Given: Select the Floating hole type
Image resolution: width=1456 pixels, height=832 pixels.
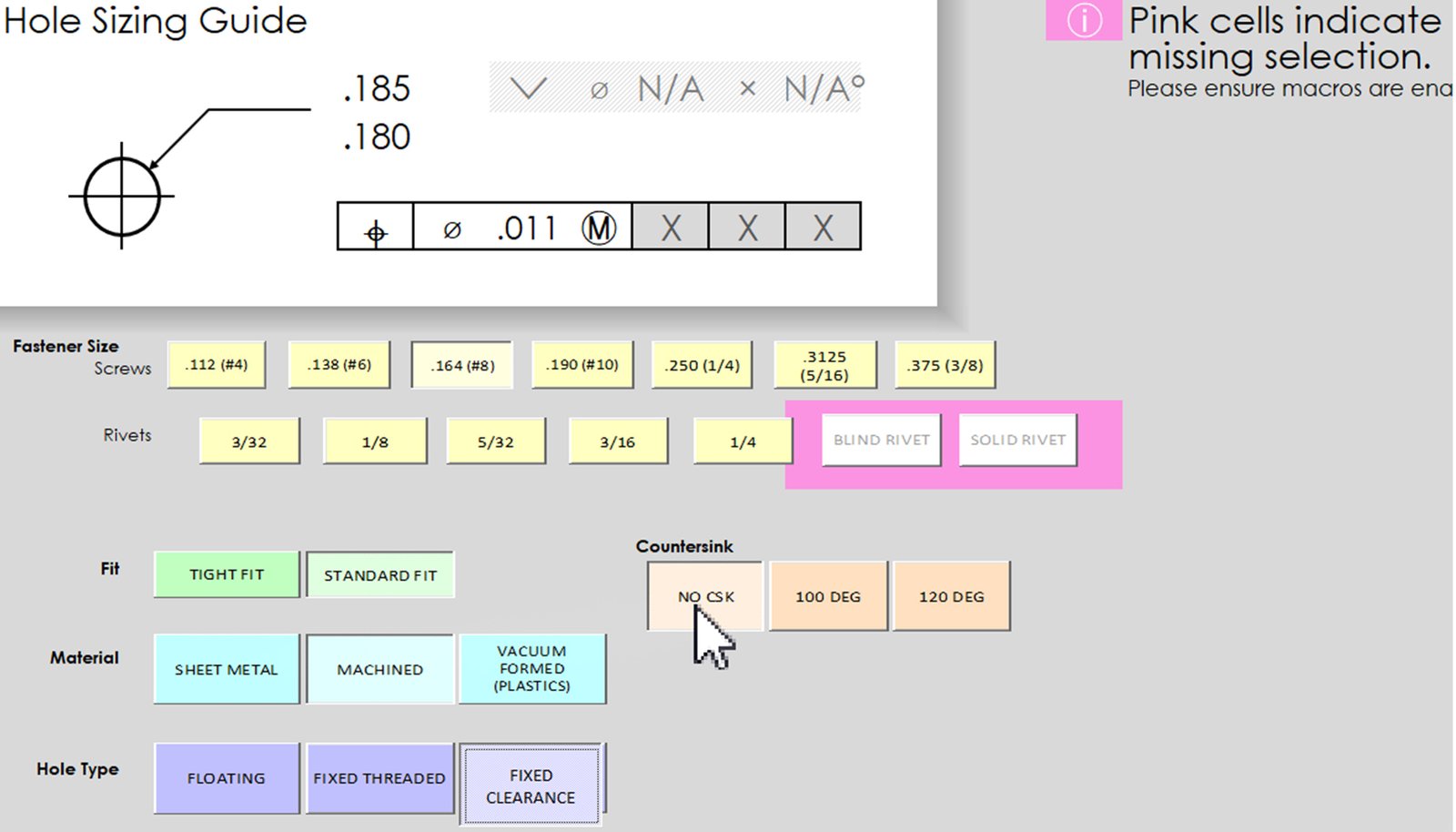Looking at the screenshot, I should [227, 778].
